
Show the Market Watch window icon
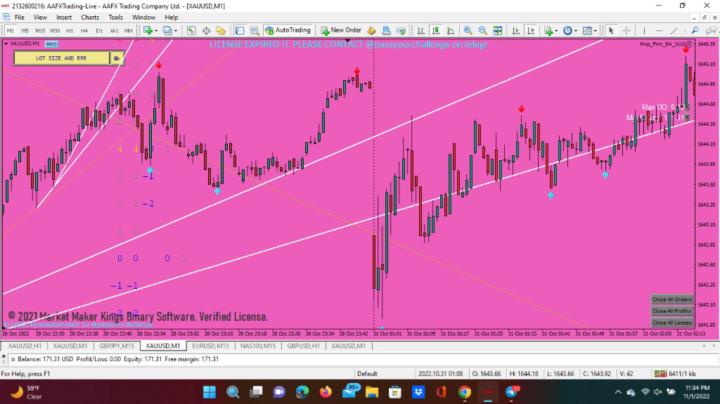point(191,31)
